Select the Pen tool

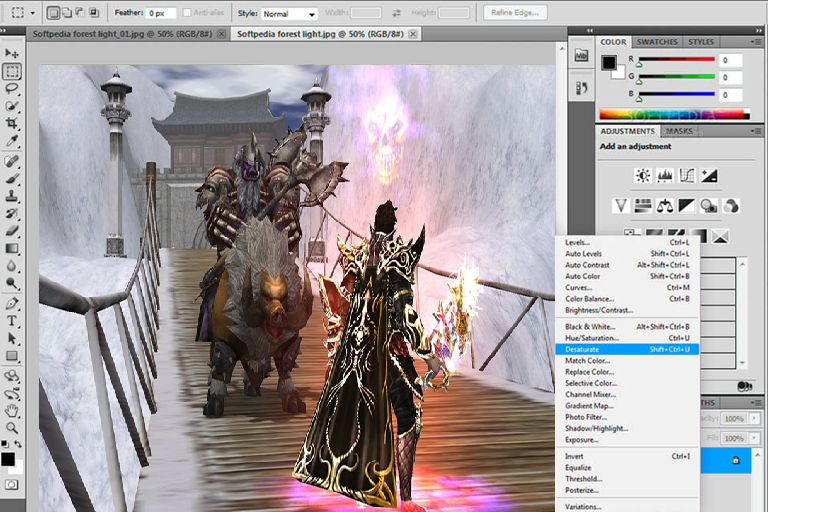tap(11, 304)
